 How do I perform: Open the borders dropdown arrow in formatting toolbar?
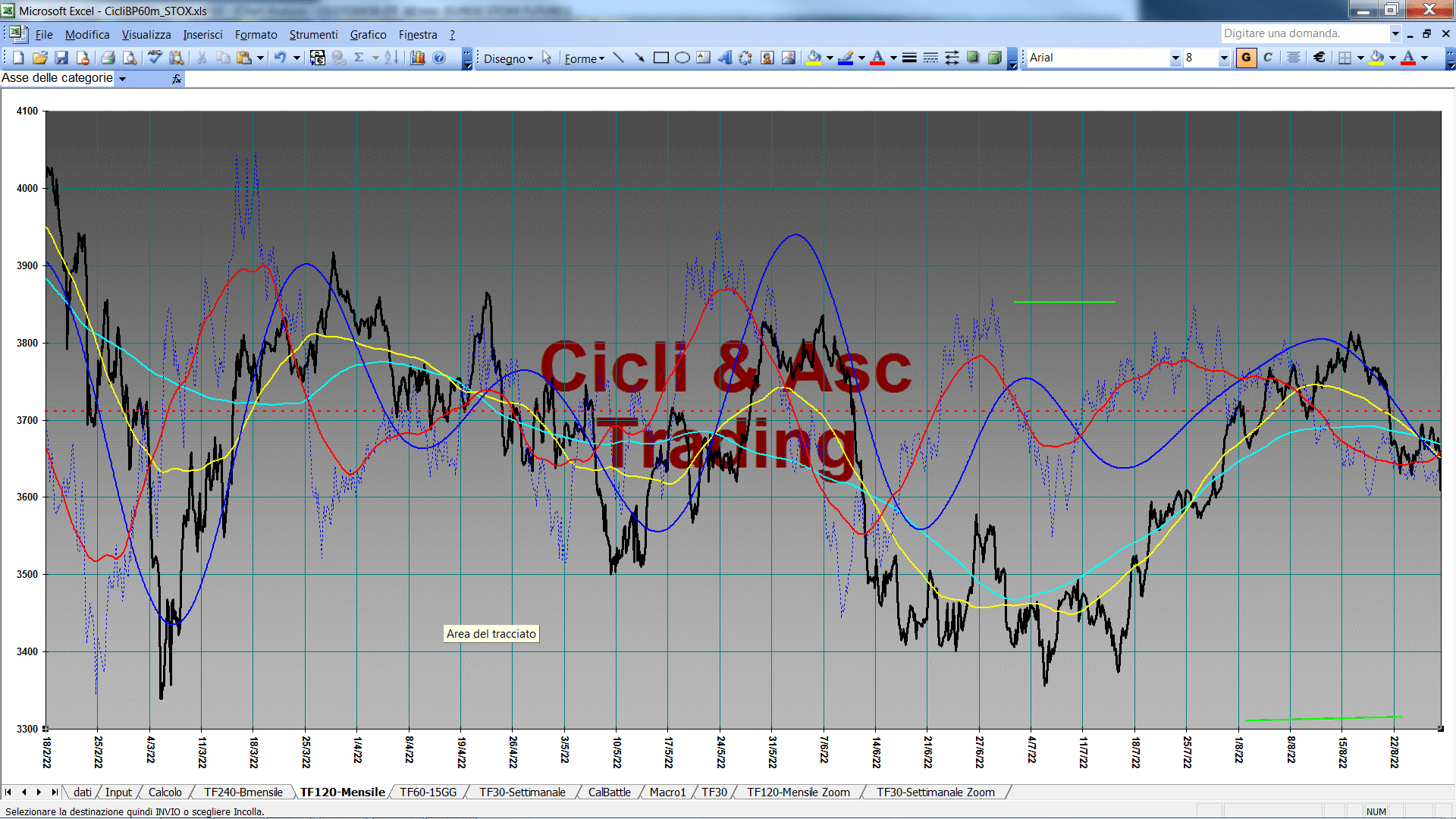1360,58
